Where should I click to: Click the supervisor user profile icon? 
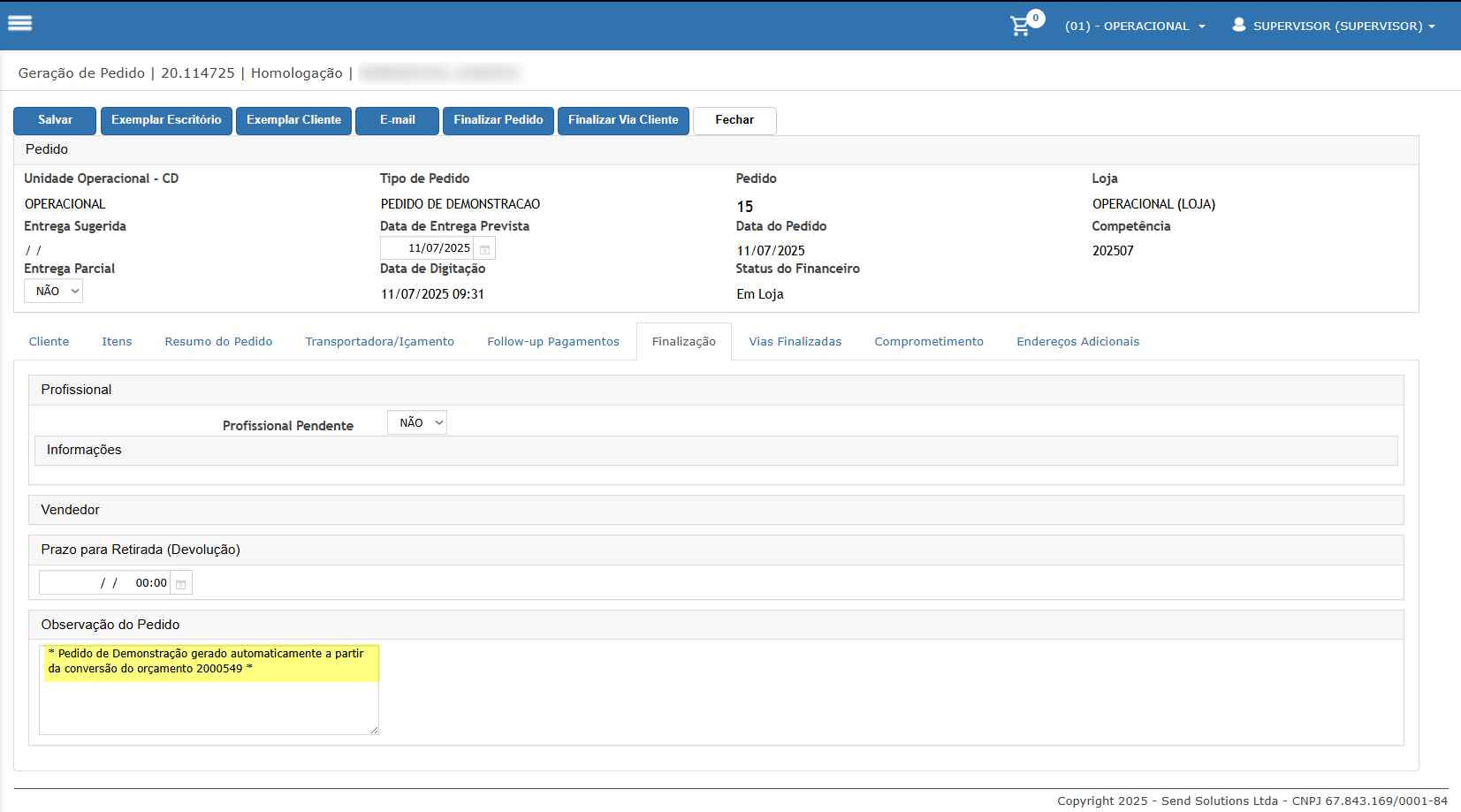(x=1239, y=25)
